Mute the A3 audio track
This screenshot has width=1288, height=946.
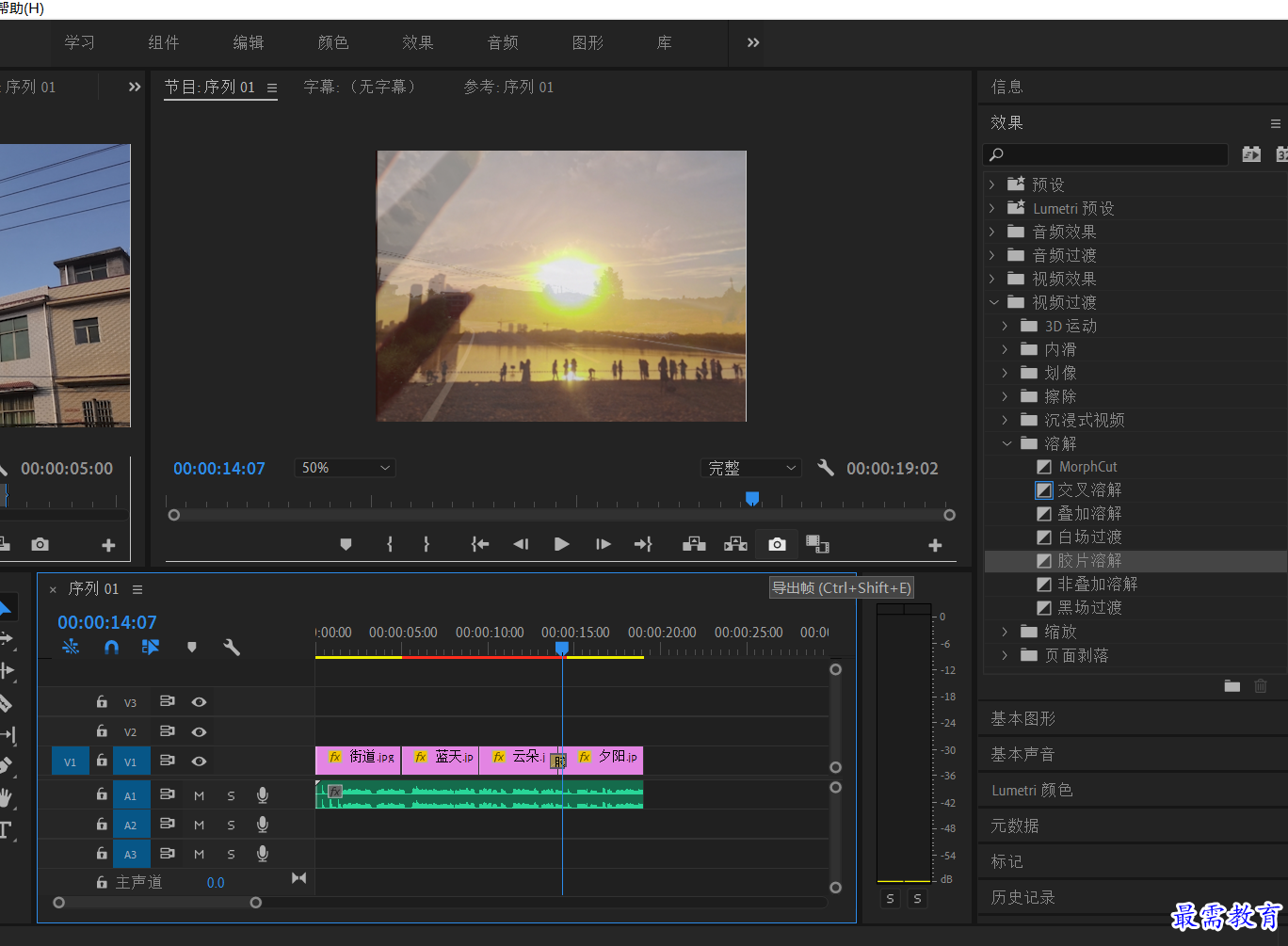[x=199, y=854]
